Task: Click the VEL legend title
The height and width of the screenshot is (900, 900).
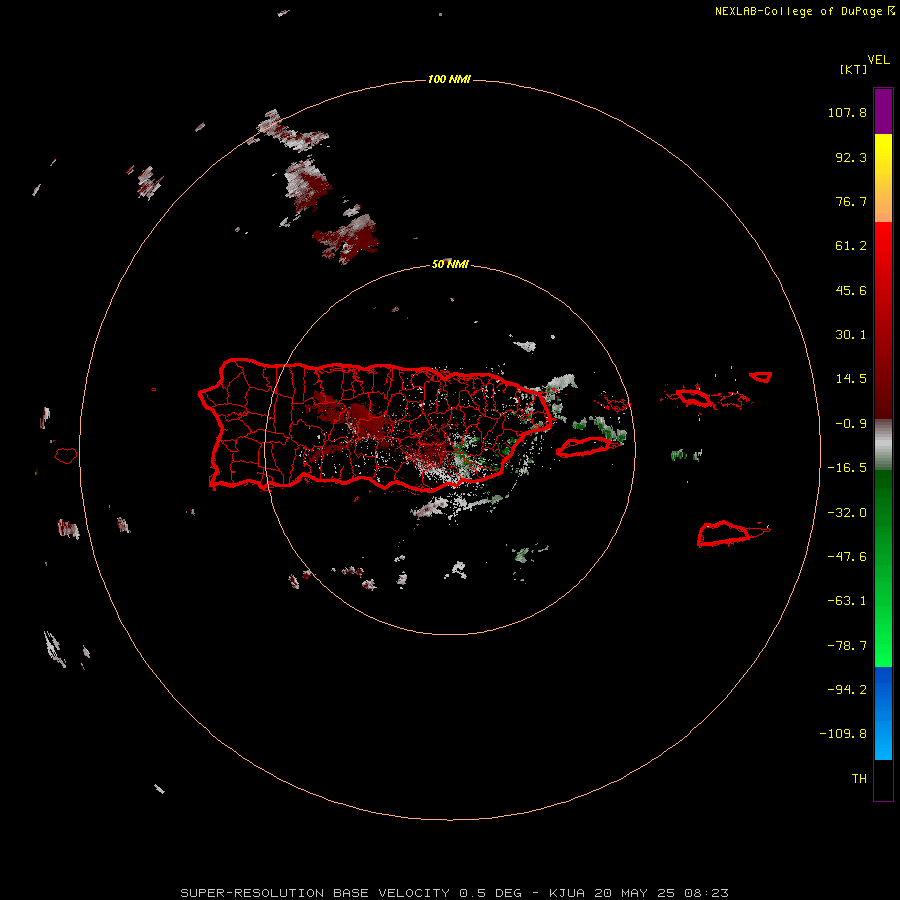Action: 878,60
